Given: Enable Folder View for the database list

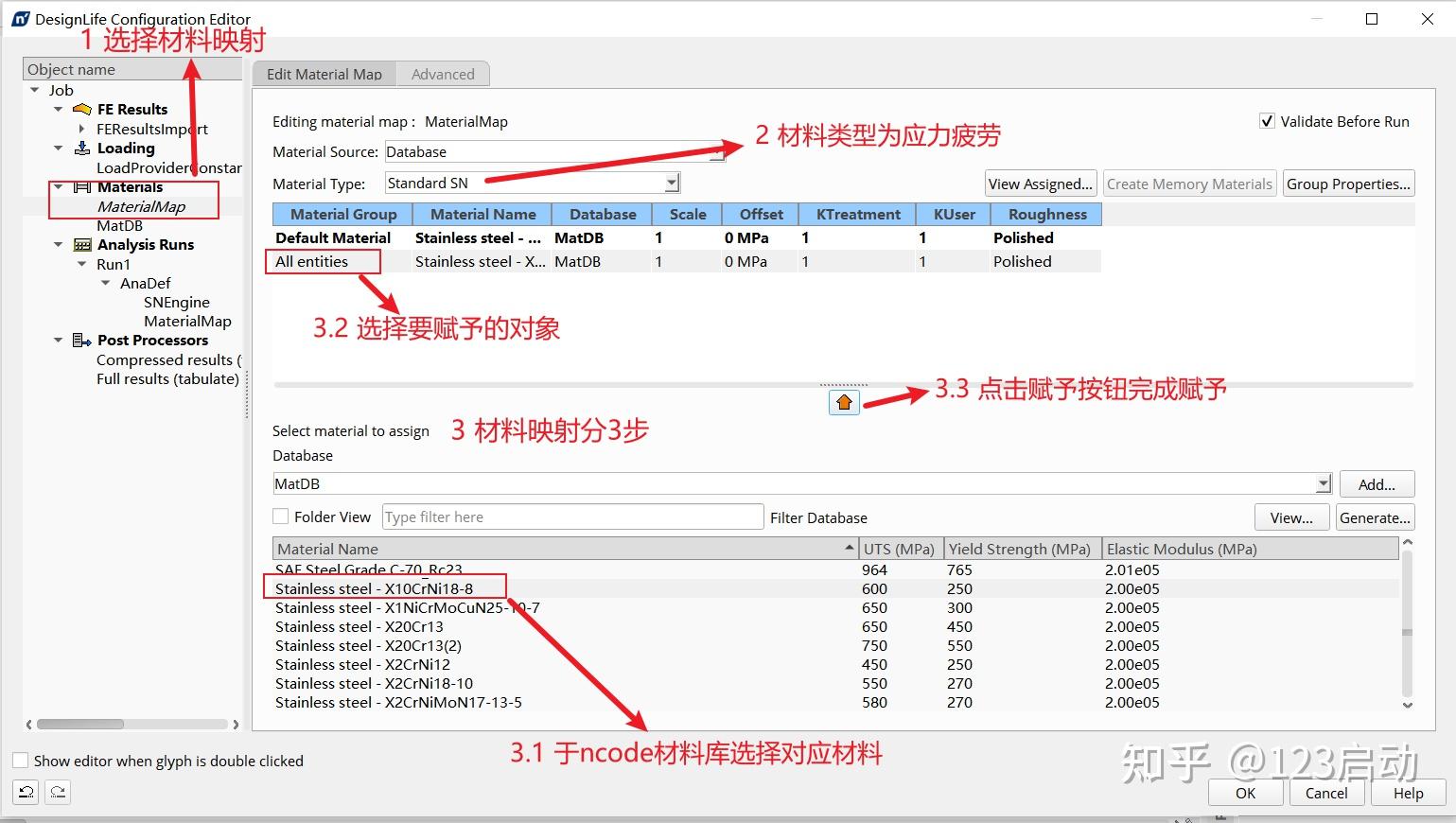Looking at the screenshot, I should point(280,516).
